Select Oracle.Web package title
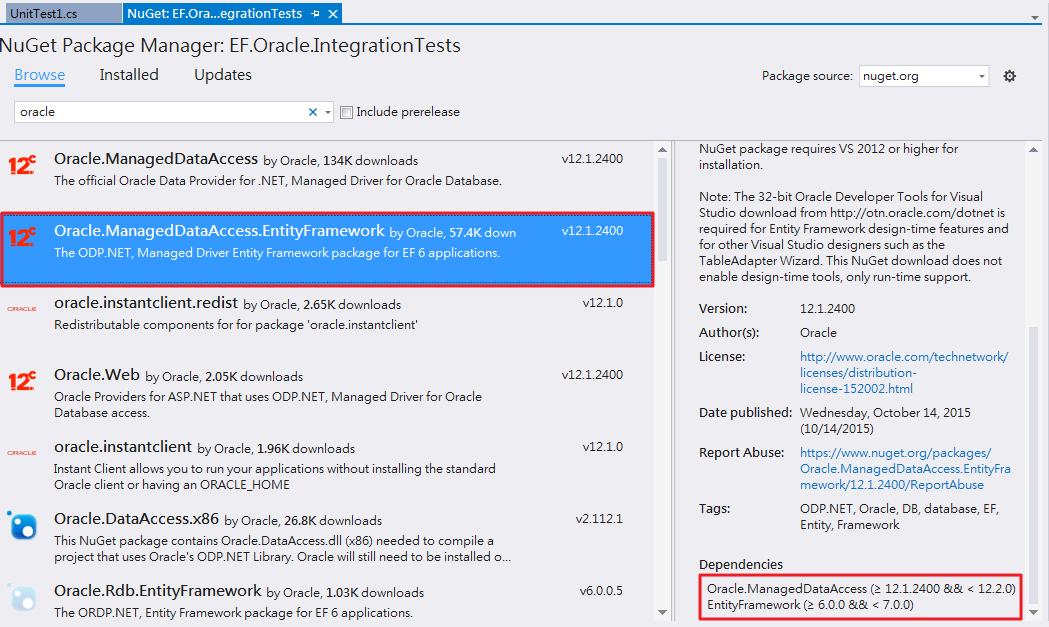 tap(97, 375)
